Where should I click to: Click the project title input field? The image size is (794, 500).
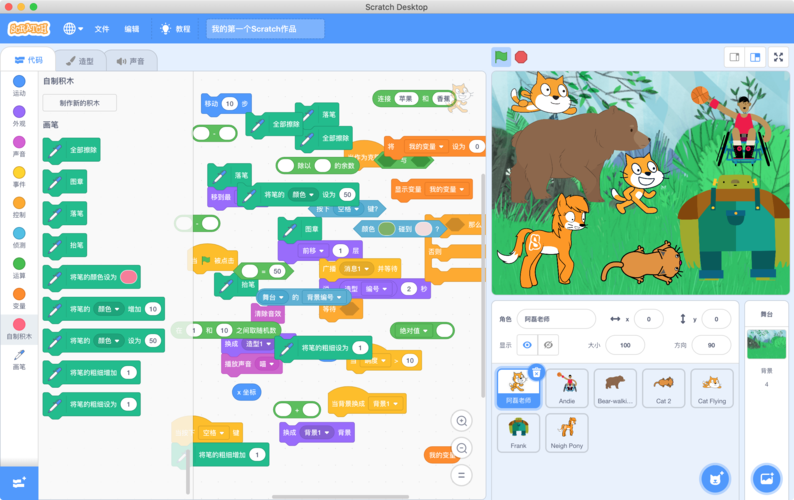tap(265, 29)
